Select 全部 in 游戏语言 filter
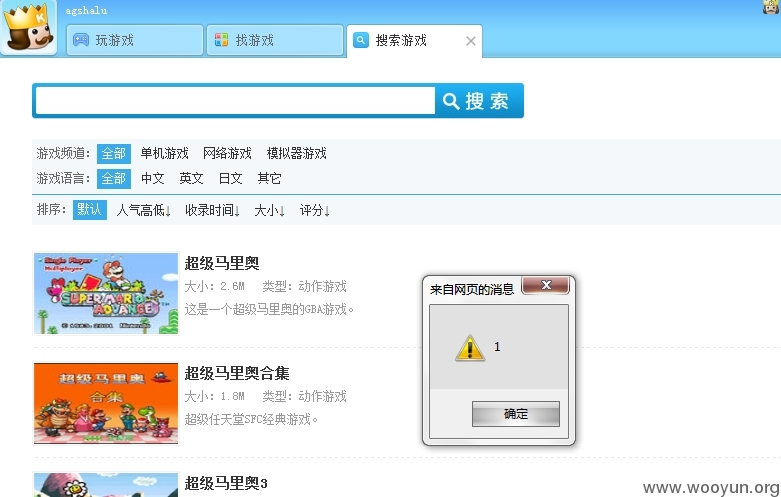 (114, 178)
